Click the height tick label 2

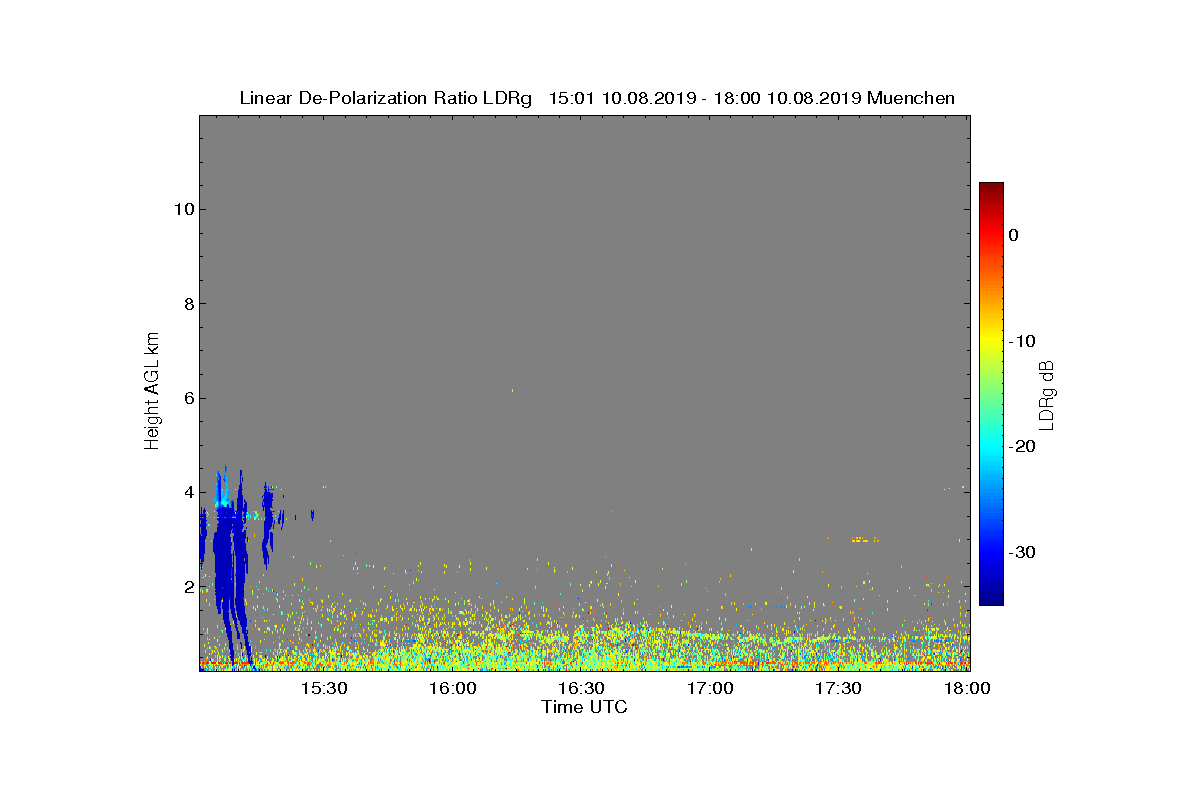[x=187, y=587]
